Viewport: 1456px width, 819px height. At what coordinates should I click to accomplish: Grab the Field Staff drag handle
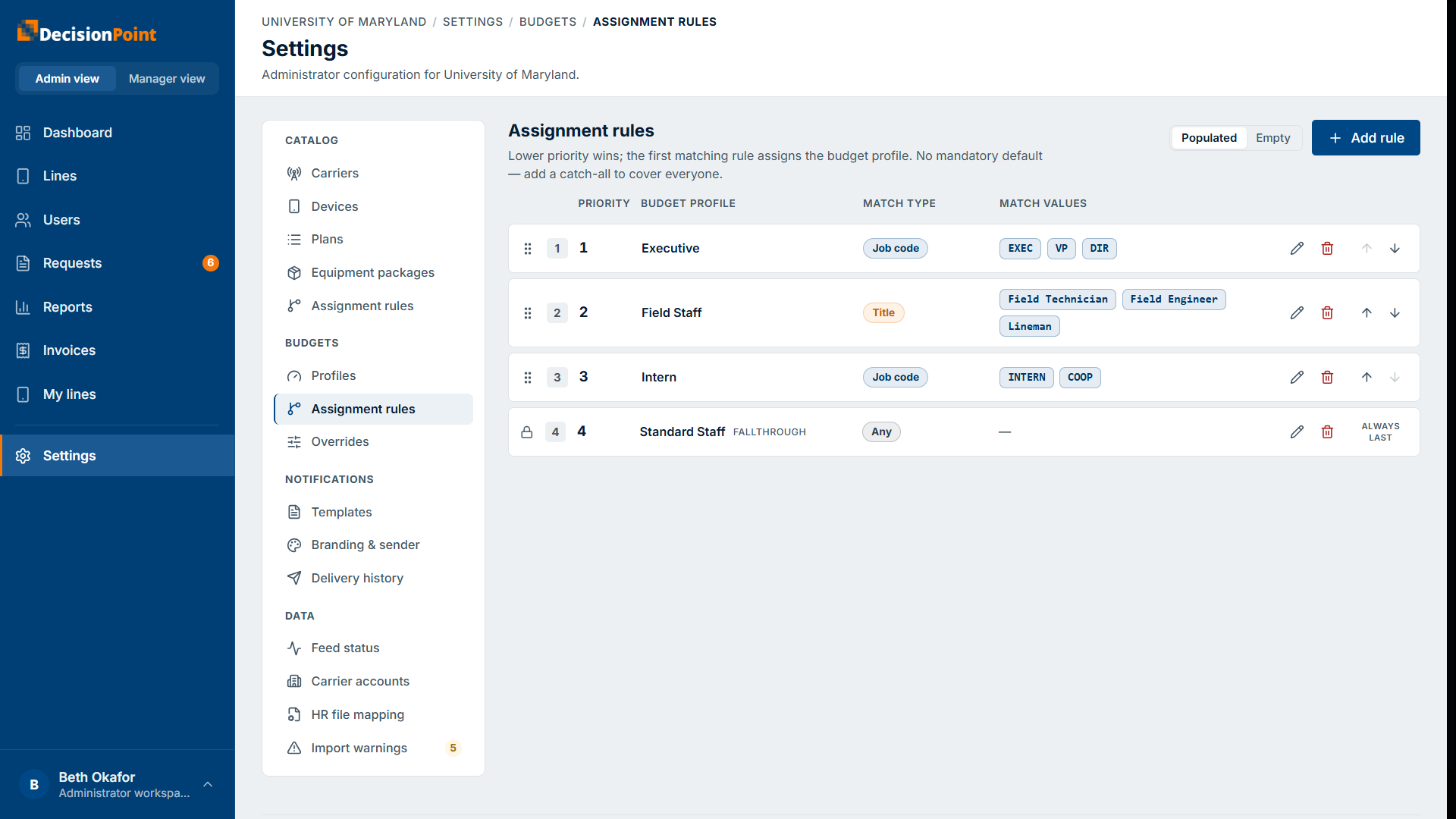(528, 313)
